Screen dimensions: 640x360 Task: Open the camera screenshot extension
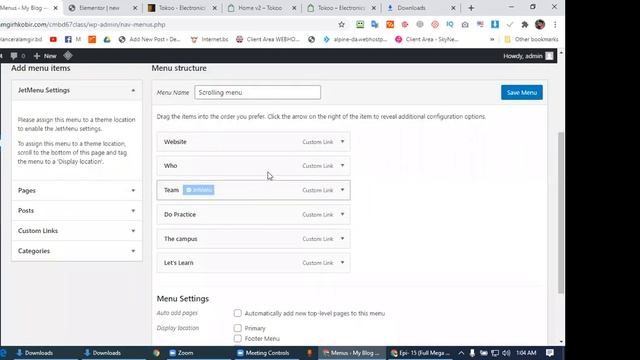click(465, 24)
